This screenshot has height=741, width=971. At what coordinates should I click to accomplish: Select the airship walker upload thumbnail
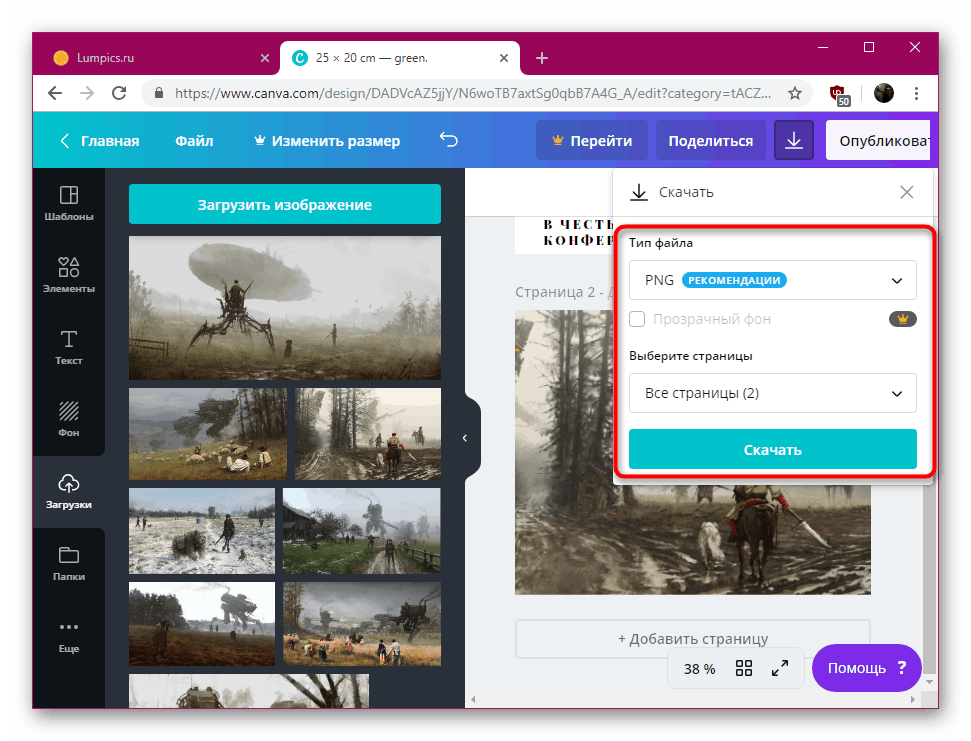[285, 308]
